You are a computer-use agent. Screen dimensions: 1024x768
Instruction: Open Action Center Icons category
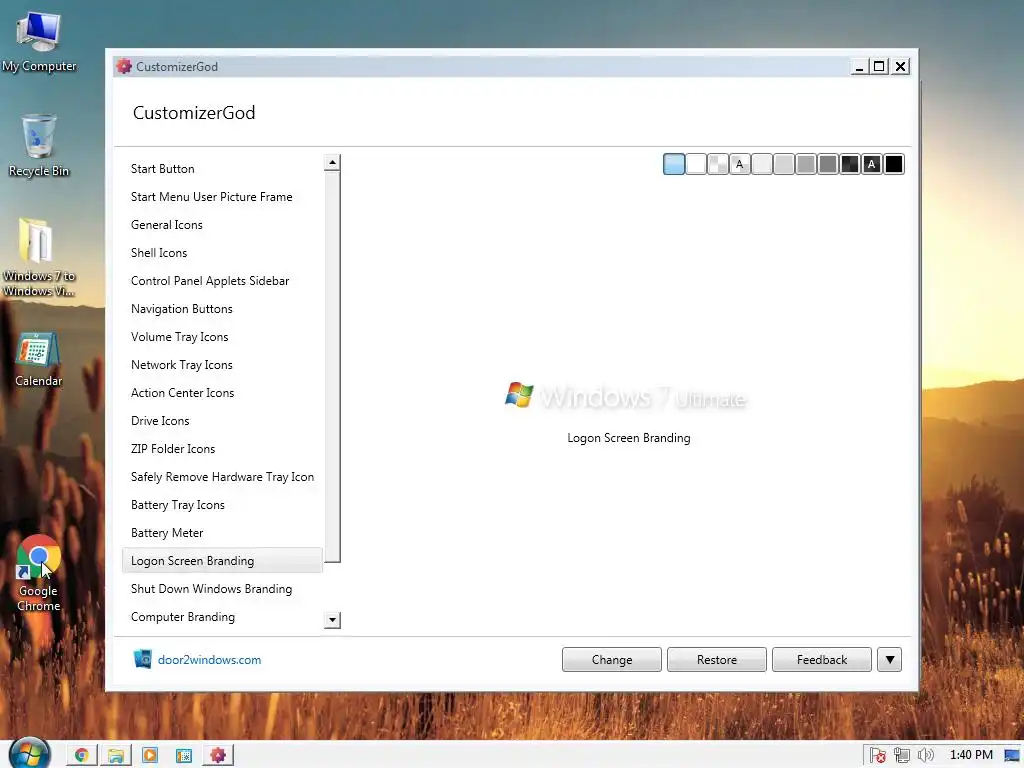point(223,393)
